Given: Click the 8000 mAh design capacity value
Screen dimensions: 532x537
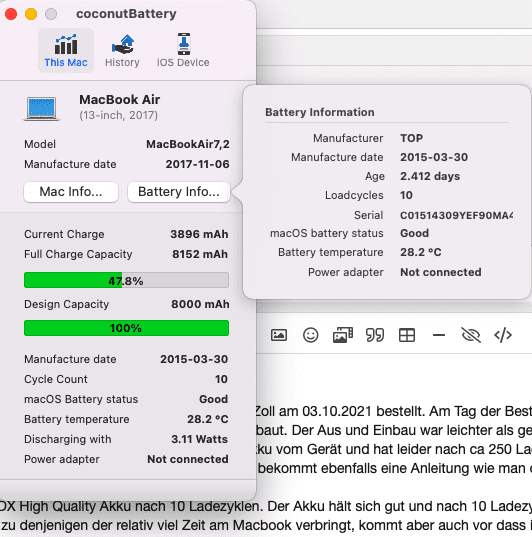Looking at the screenshot, I should (x=200, y=304).
